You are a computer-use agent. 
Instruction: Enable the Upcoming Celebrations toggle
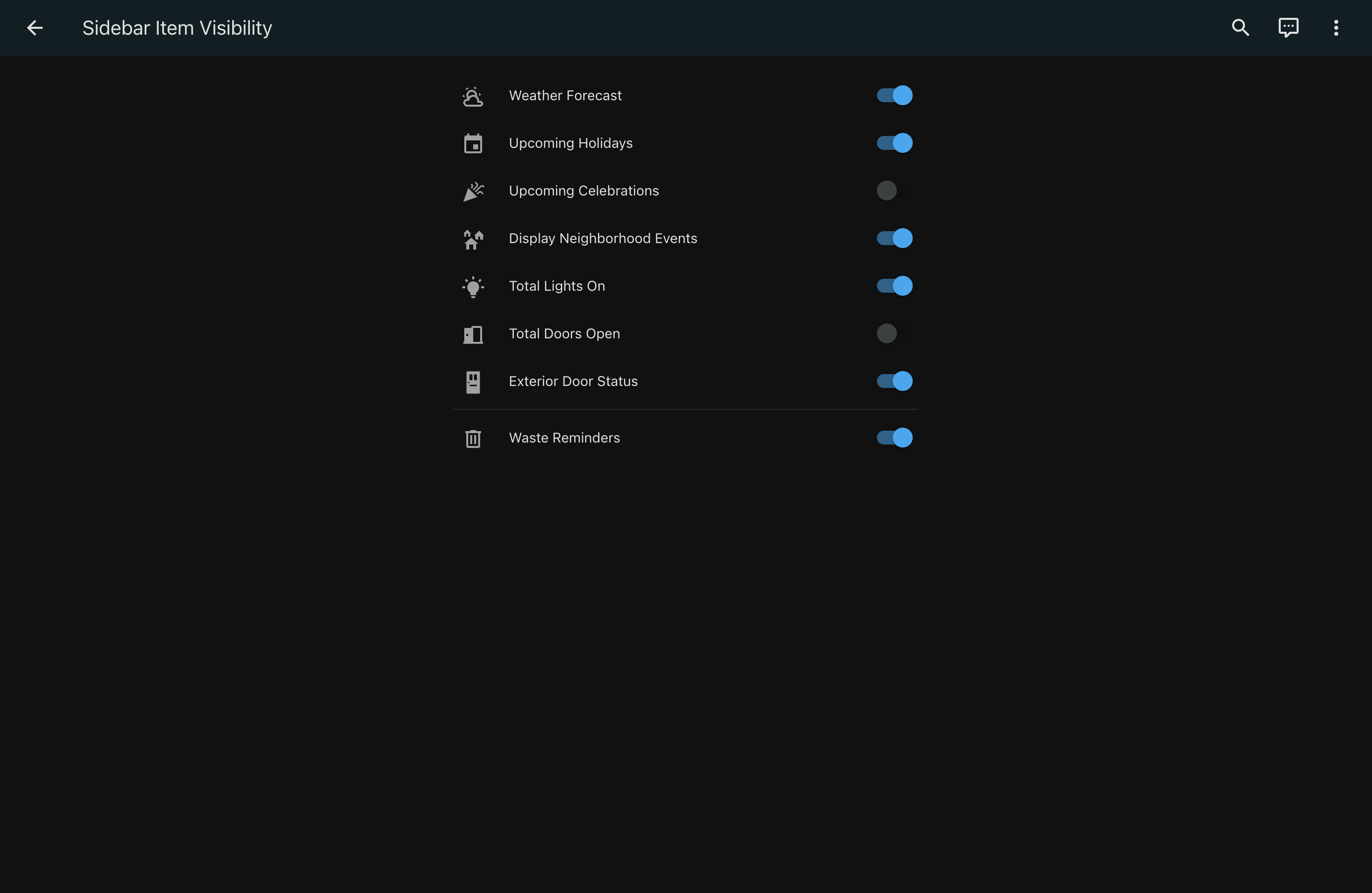(894, 191)
